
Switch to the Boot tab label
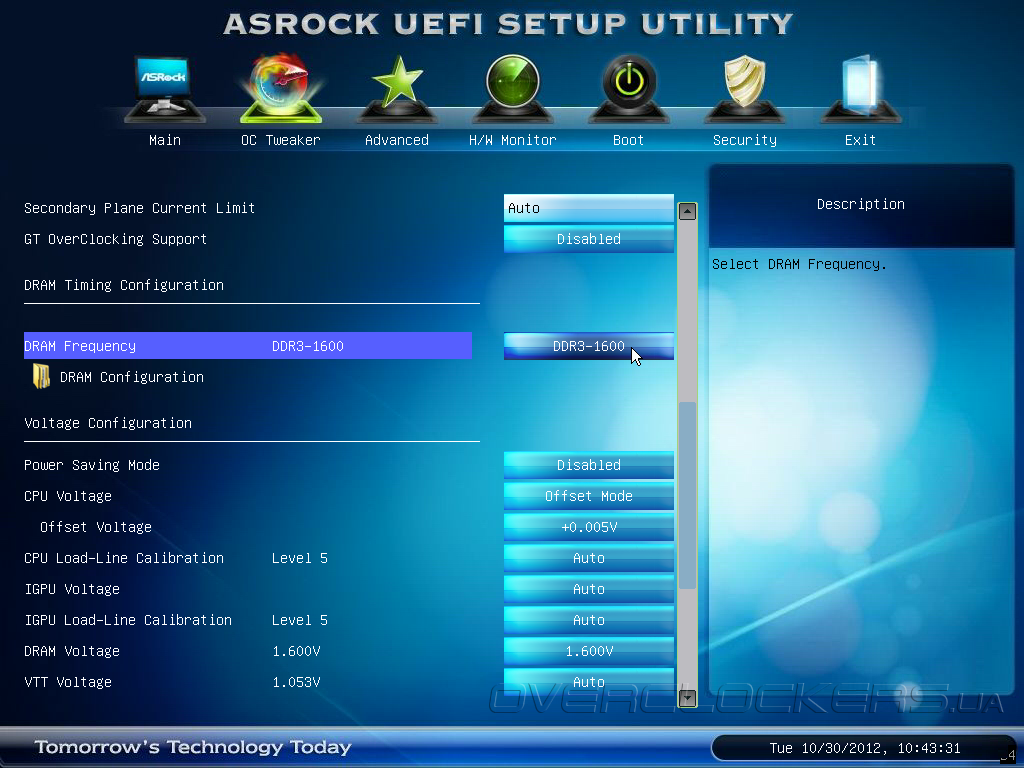pyautogui.click(x=628, y=140)
